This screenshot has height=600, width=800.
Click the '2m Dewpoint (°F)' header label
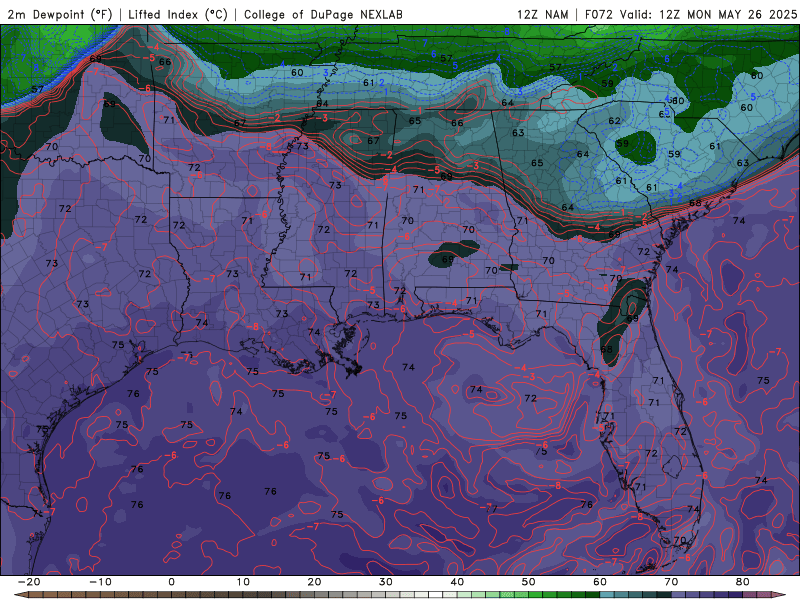[60, 14]
